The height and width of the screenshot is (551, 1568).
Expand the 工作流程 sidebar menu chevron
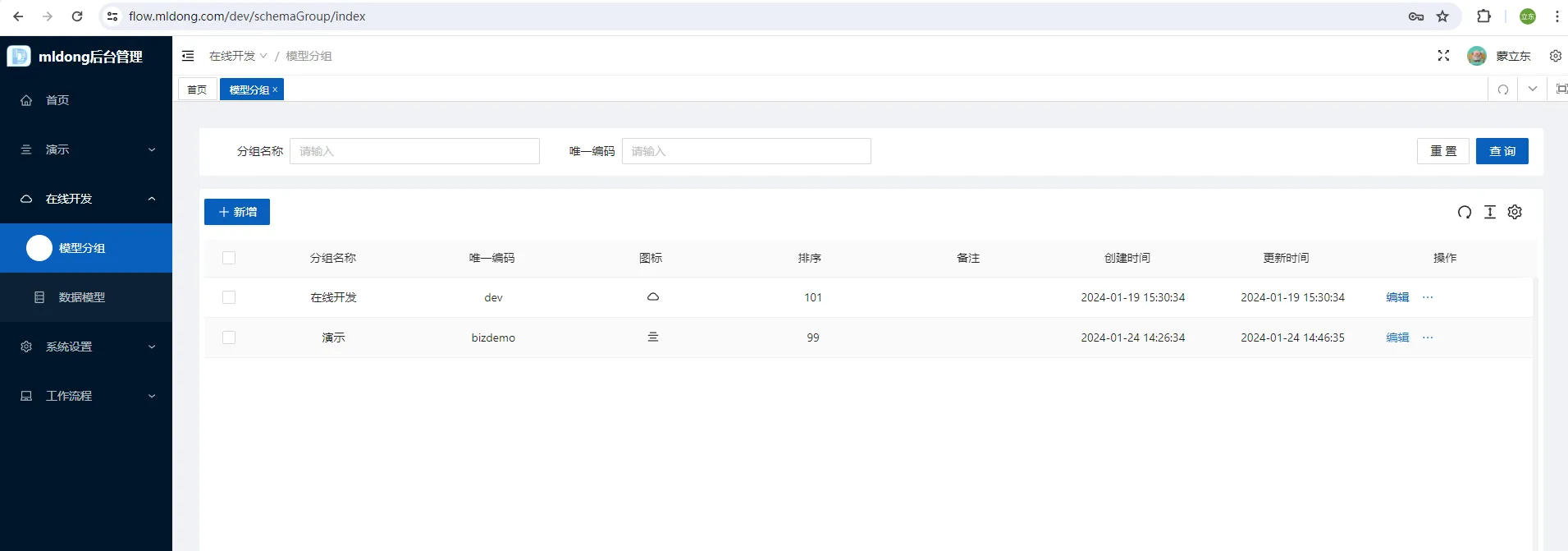tap(152, 396)
